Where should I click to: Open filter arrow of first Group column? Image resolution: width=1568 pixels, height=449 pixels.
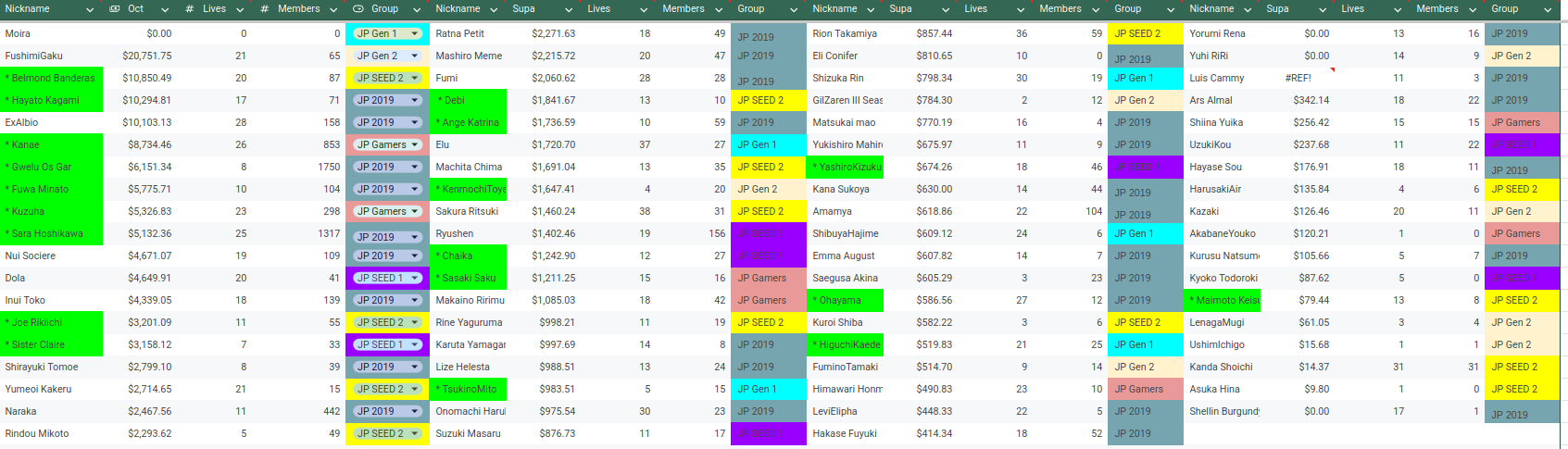(x=417, y=9)
